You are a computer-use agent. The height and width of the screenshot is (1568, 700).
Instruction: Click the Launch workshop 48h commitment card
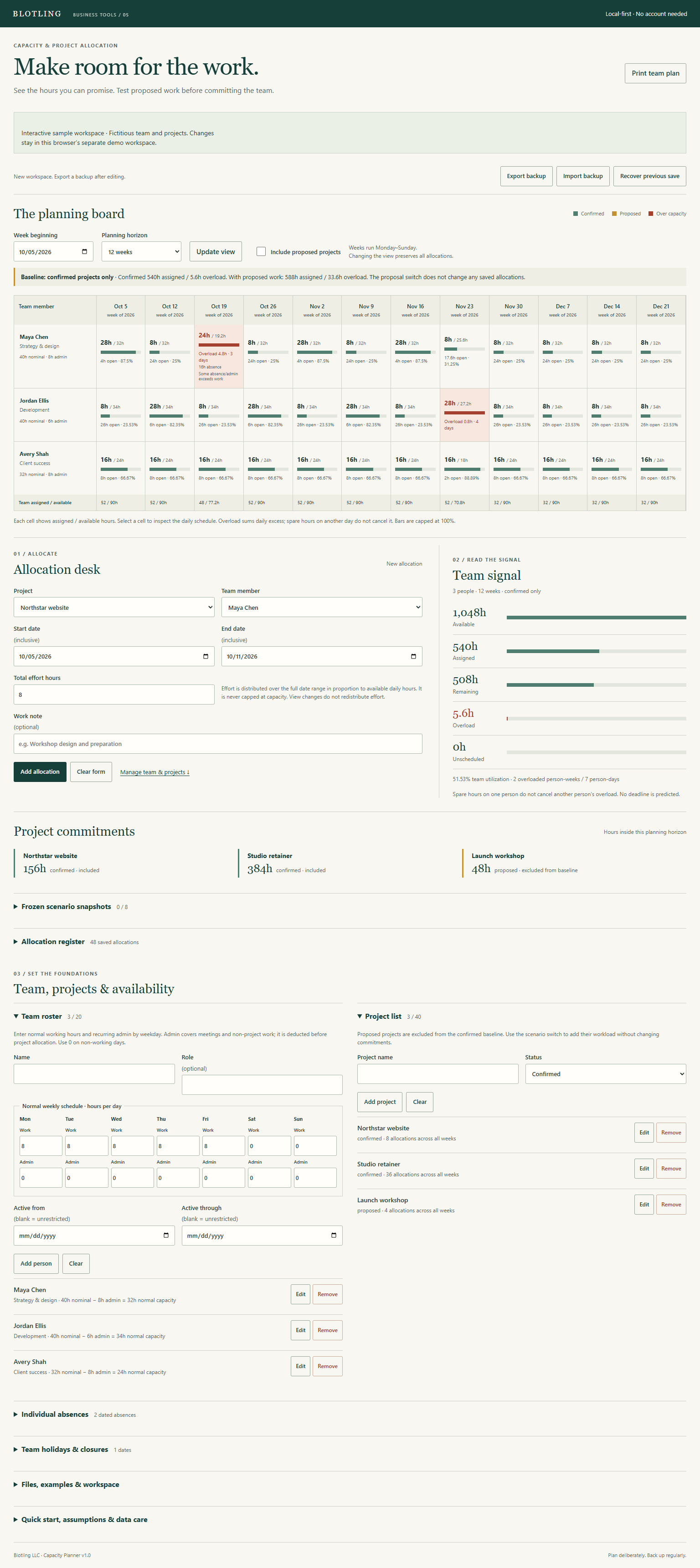(574, 863)
